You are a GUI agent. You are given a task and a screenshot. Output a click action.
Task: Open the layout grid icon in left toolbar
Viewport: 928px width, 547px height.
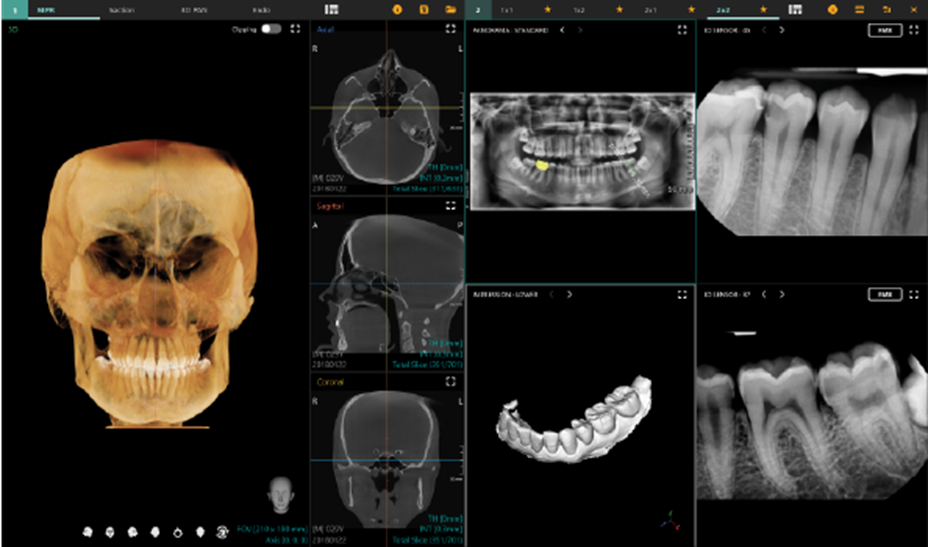332,9
